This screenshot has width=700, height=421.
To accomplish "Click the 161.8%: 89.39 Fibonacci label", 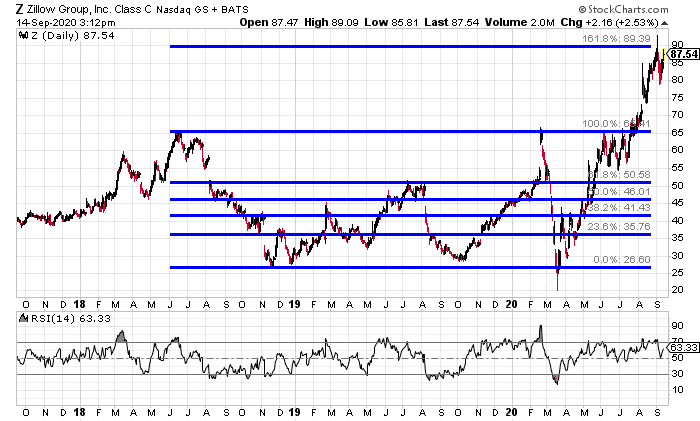I will click(616, 39).
